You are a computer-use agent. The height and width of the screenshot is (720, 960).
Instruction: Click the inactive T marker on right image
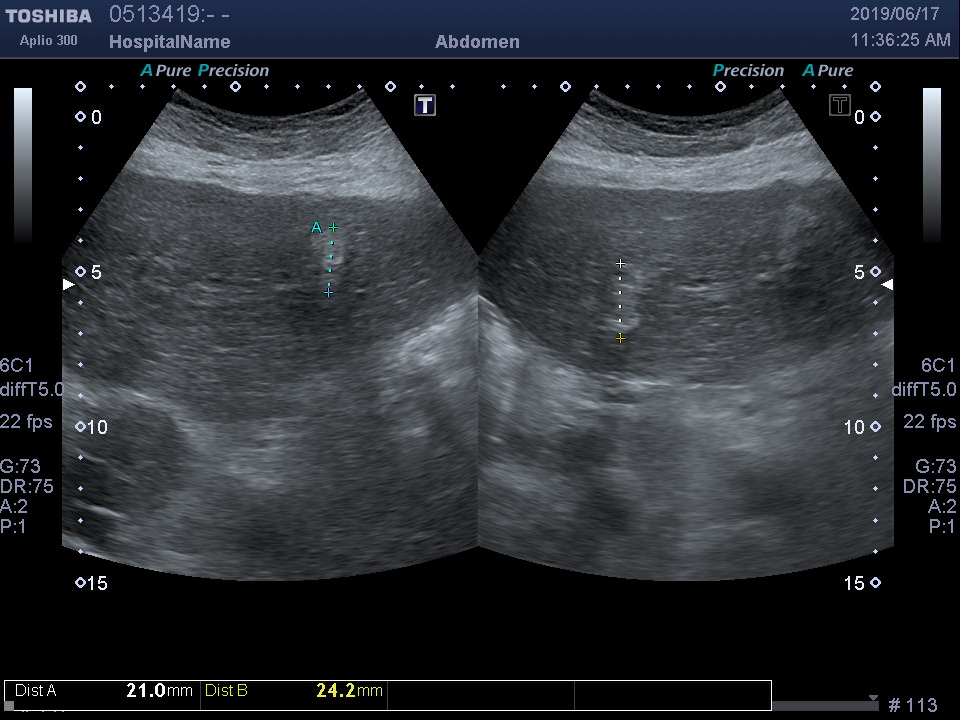point(839,105)
